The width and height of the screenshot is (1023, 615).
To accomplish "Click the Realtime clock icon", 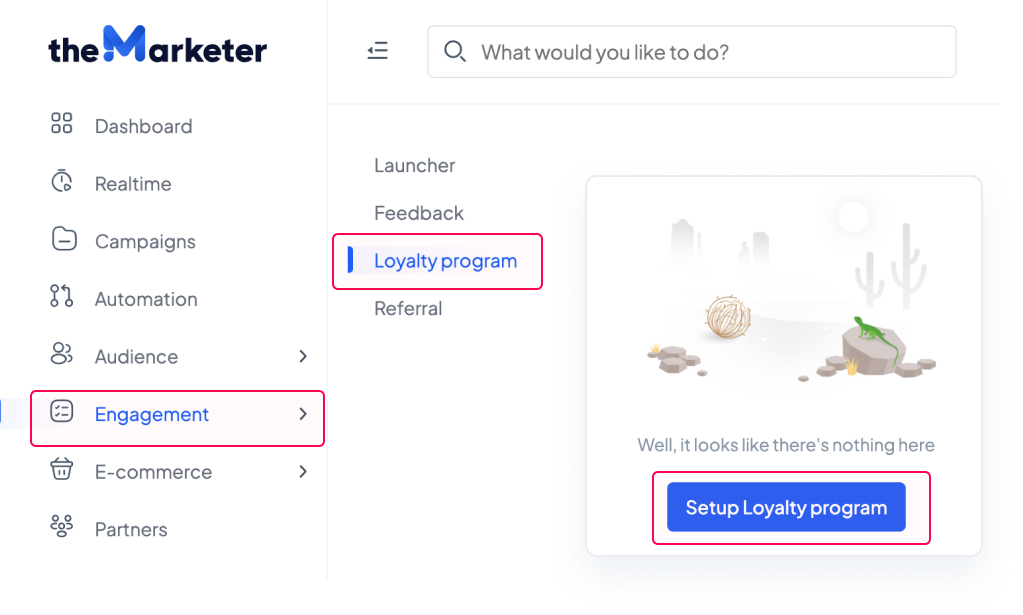I will [x=62, y=181].
